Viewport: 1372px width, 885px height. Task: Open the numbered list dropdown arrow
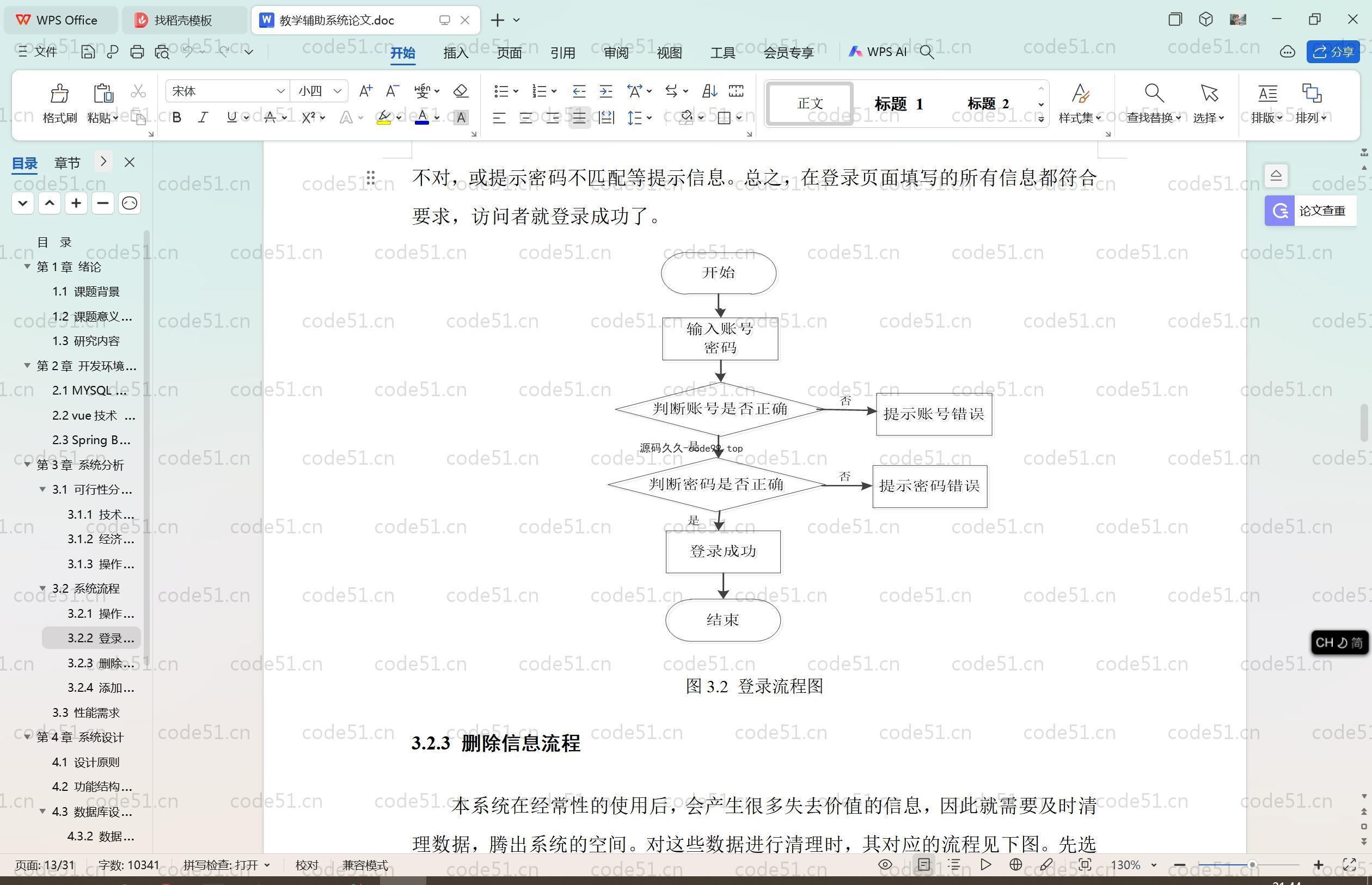click(554, 91)
